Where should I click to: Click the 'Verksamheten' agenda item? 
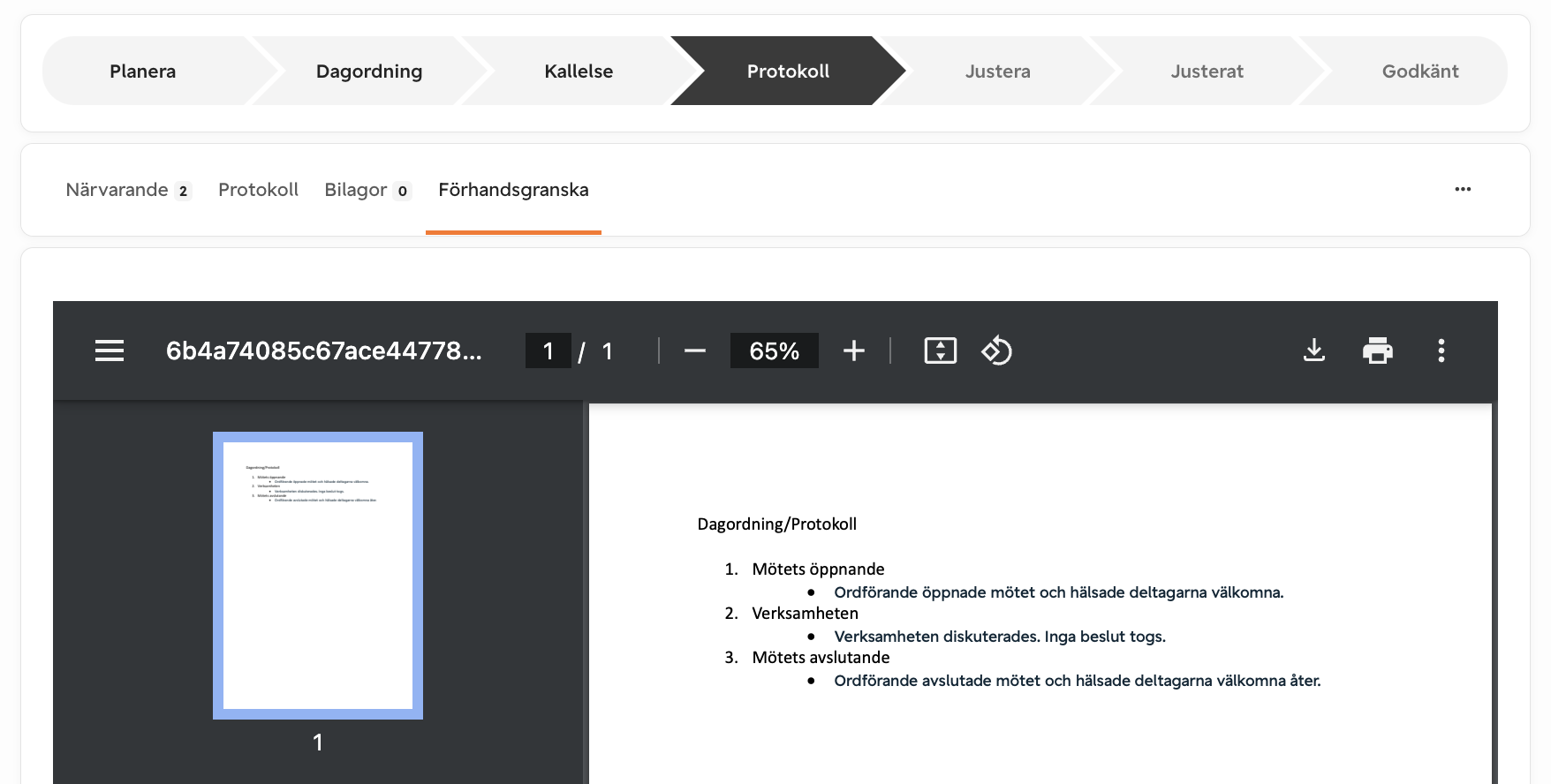805,614
